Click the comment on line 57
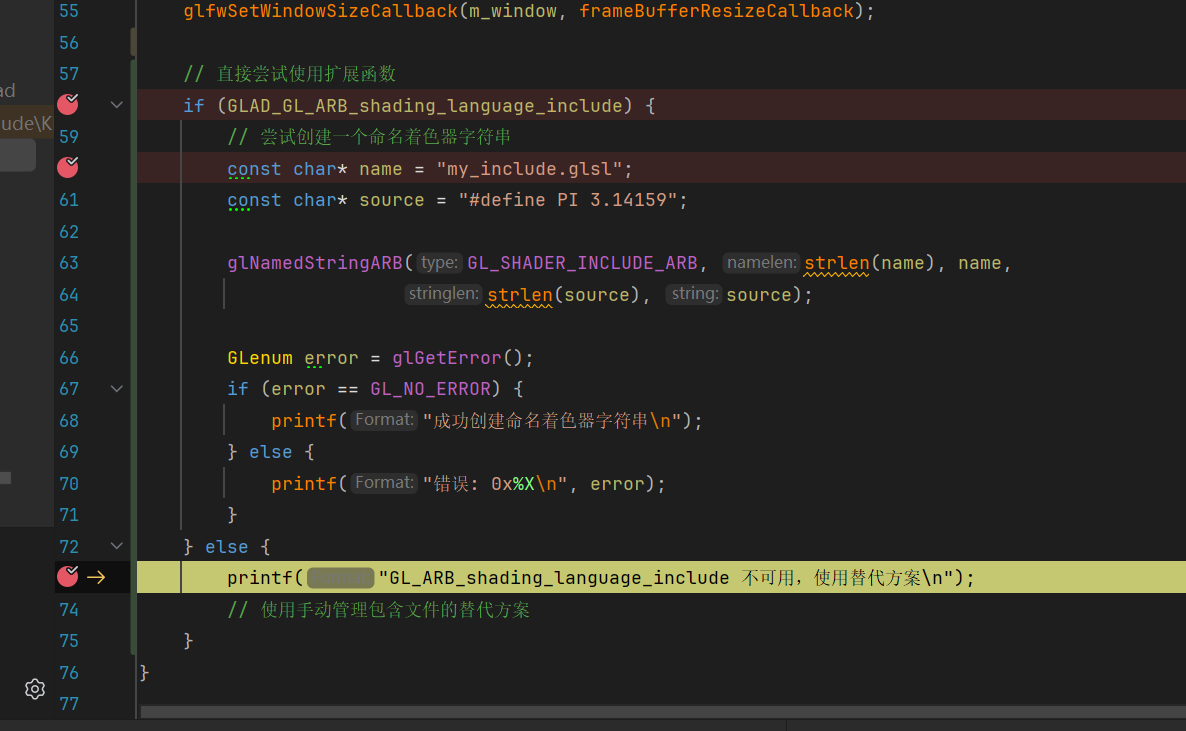This screenshot has width=1186, height=731. tap(290, 74)
